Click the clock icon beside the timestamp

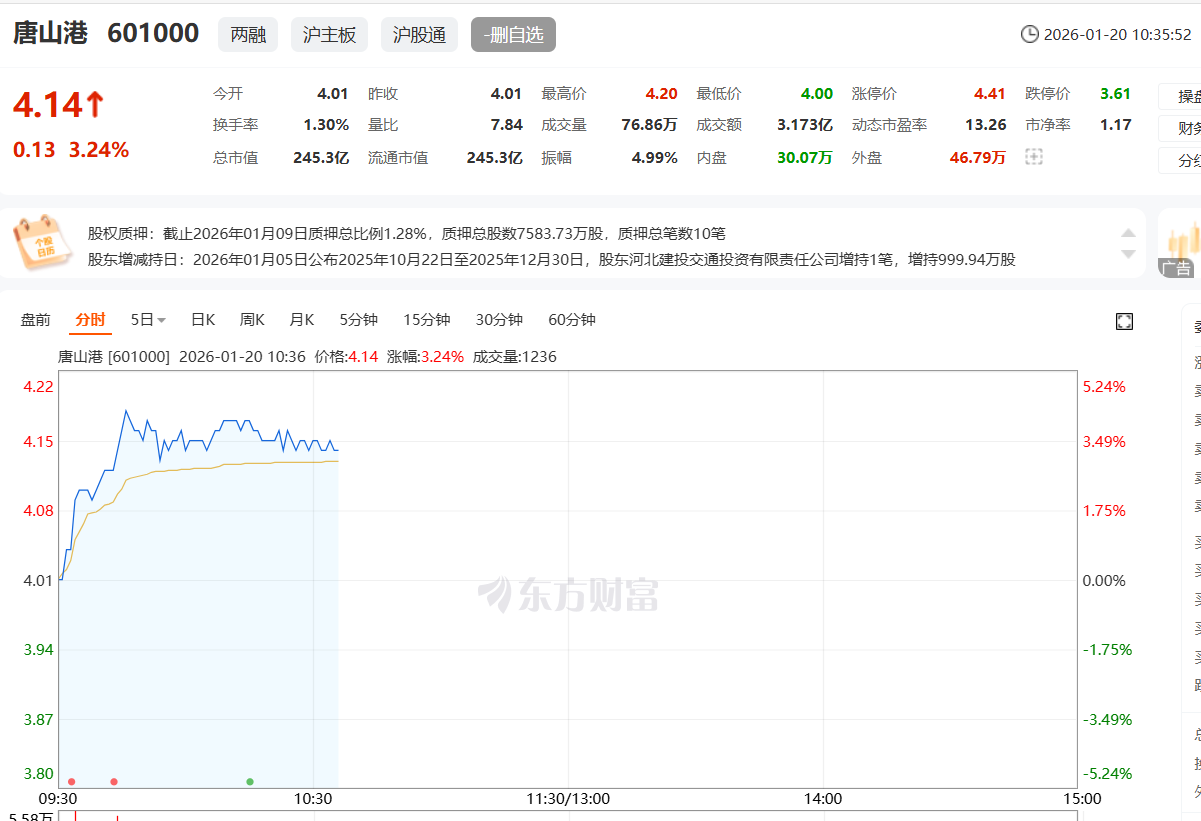click(x=1029, y=35)
